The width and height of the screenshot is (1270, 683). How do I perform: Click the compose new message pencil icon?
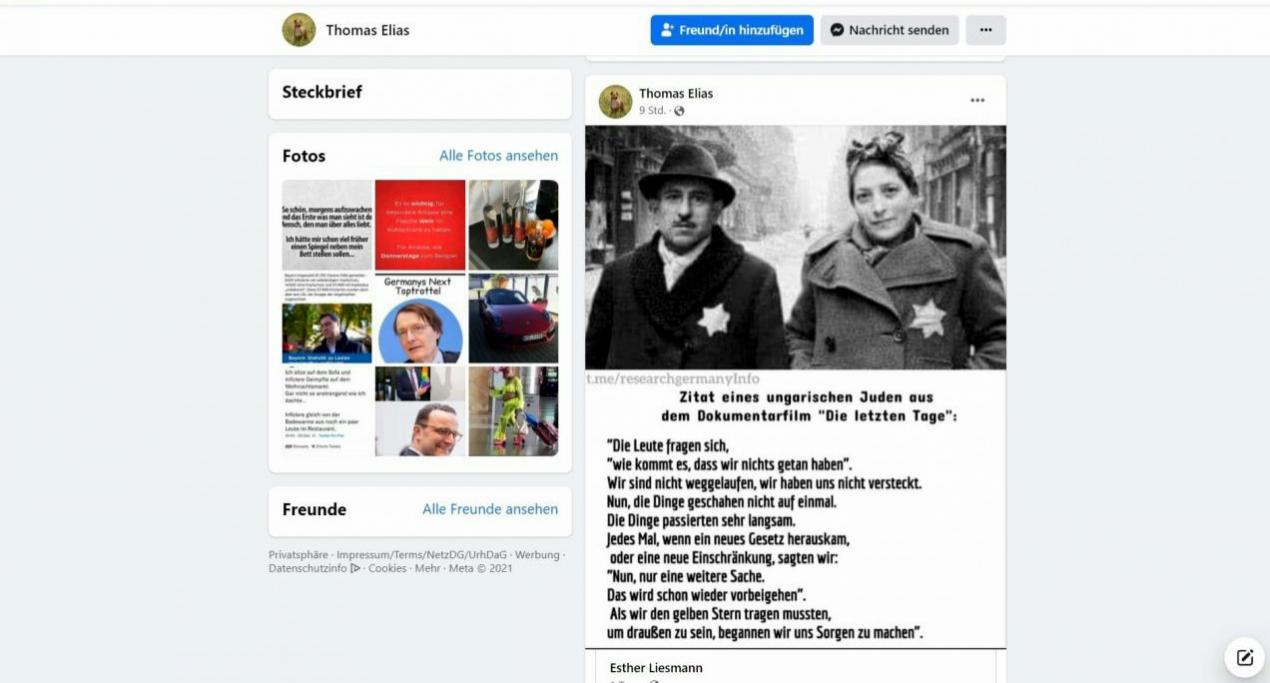coord(1245,657)
